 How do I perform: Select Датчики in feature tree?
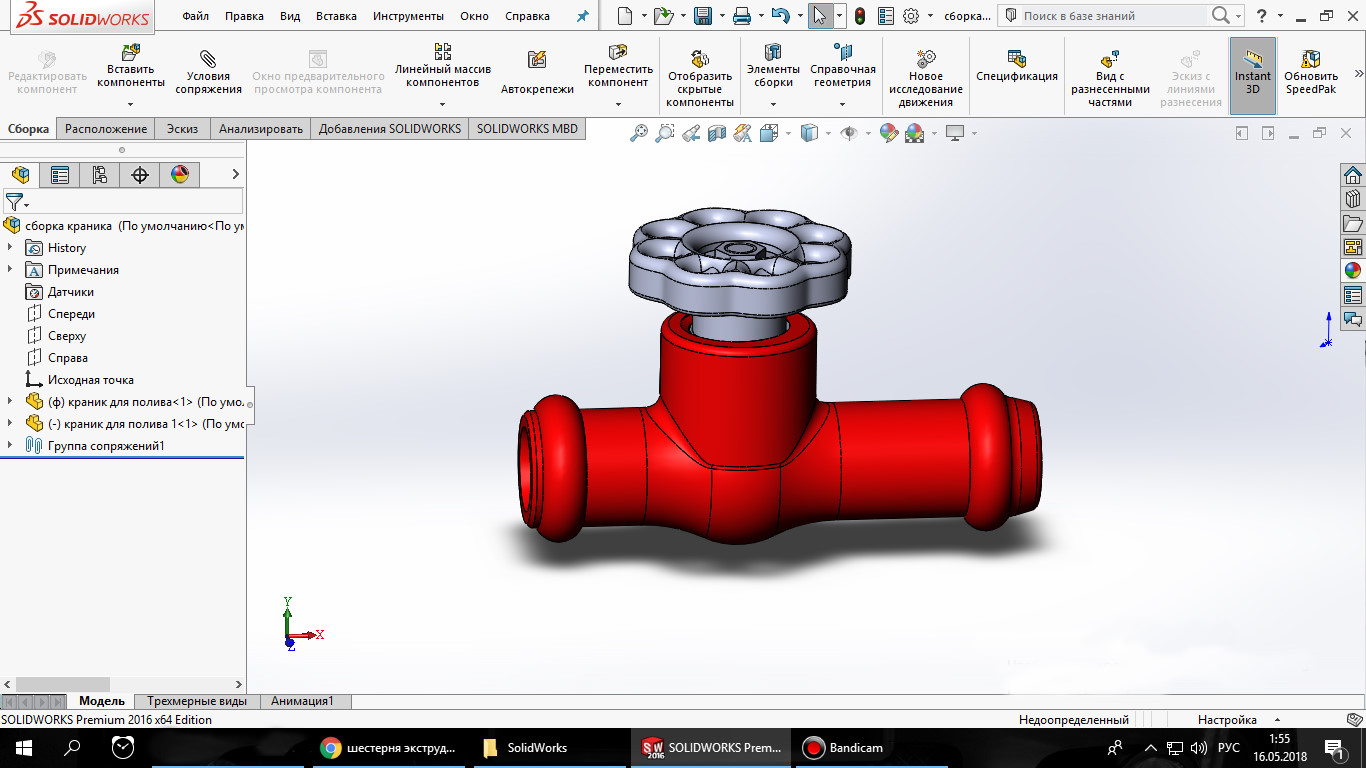(x=70, y=291)
